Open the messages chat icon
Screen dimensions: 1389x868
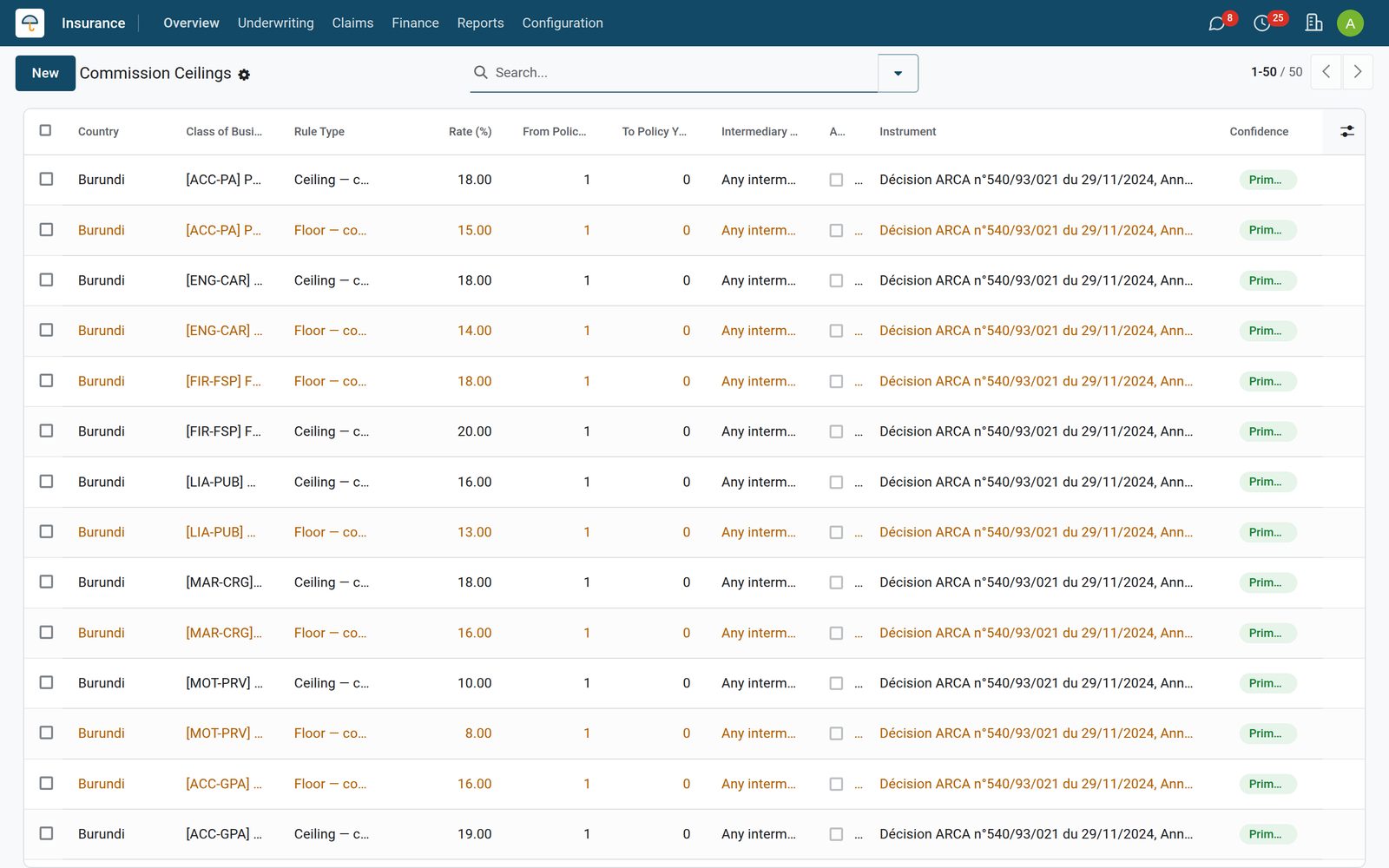tap(1217, 23)
